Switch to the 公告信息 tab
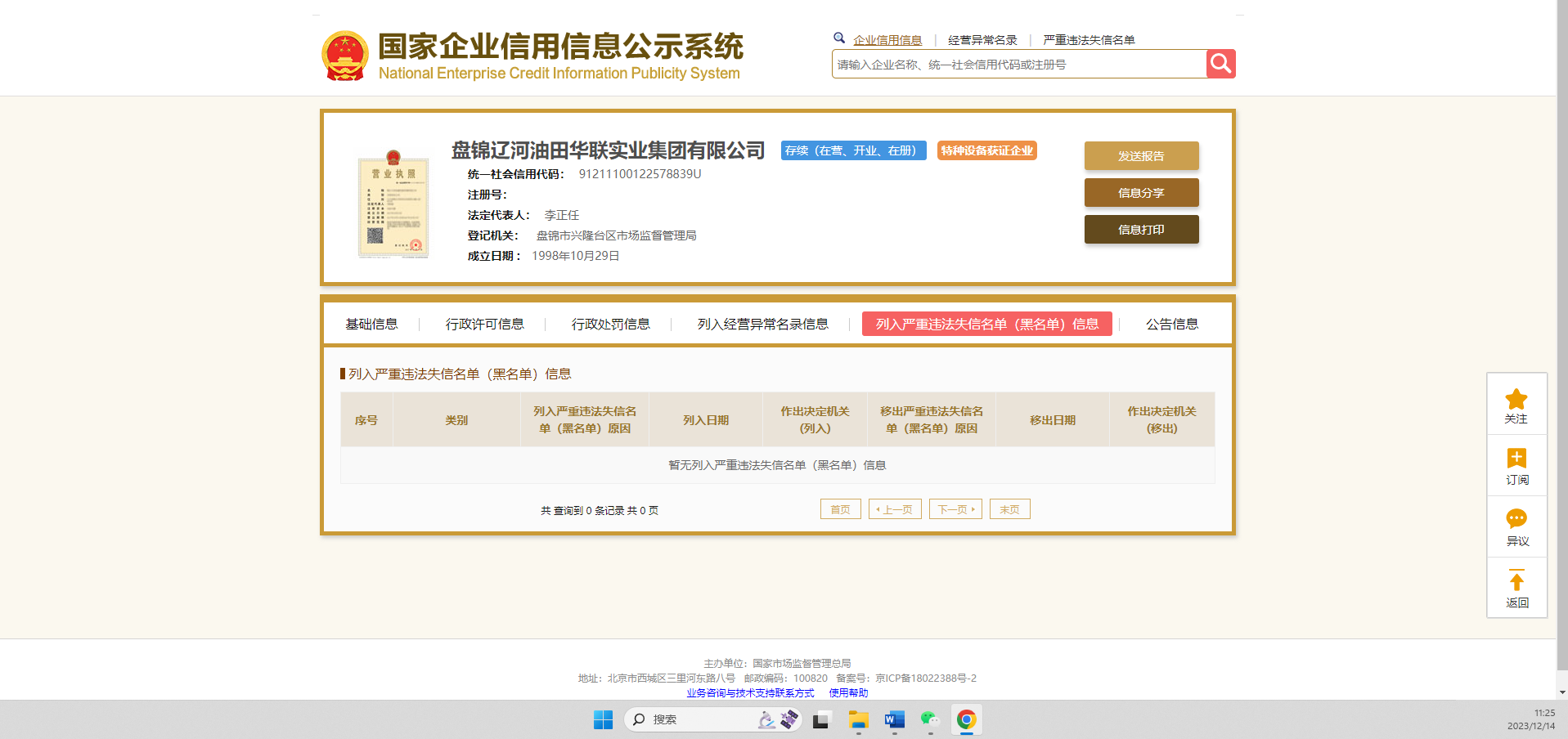The width and height of the screenshot is (1568, 739). coord(1171,325)
